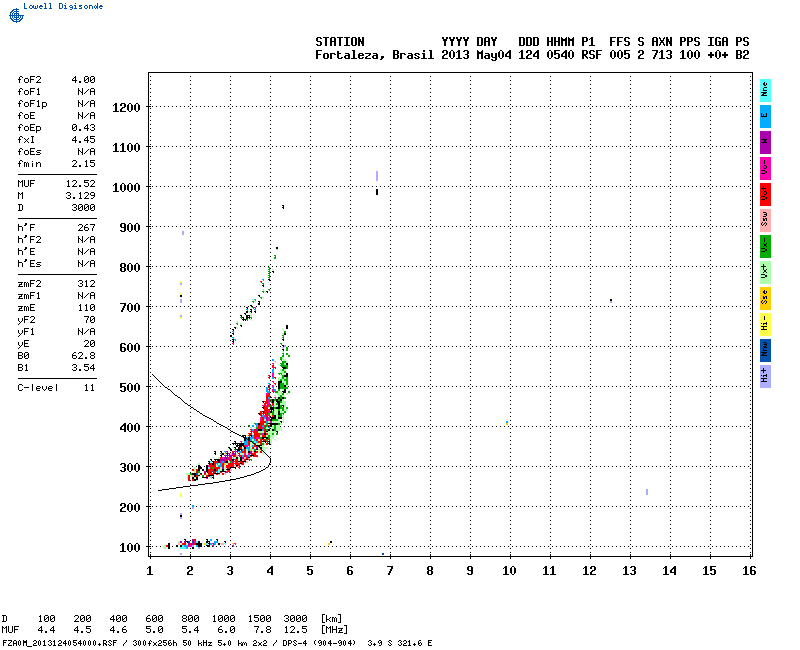Click the foF2 value 4.00

(x=83, y=80)
